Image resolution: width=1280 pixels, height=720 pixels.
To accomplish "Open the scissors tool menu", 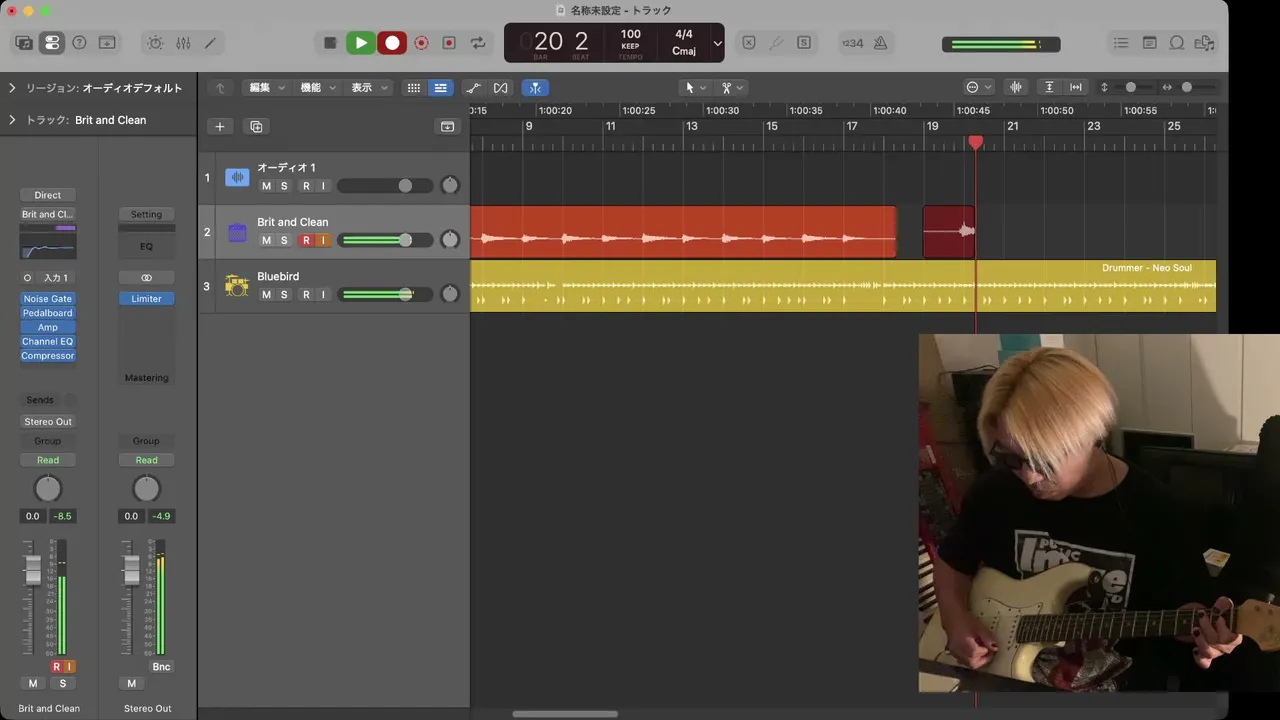I will click(x=733, y=88).
